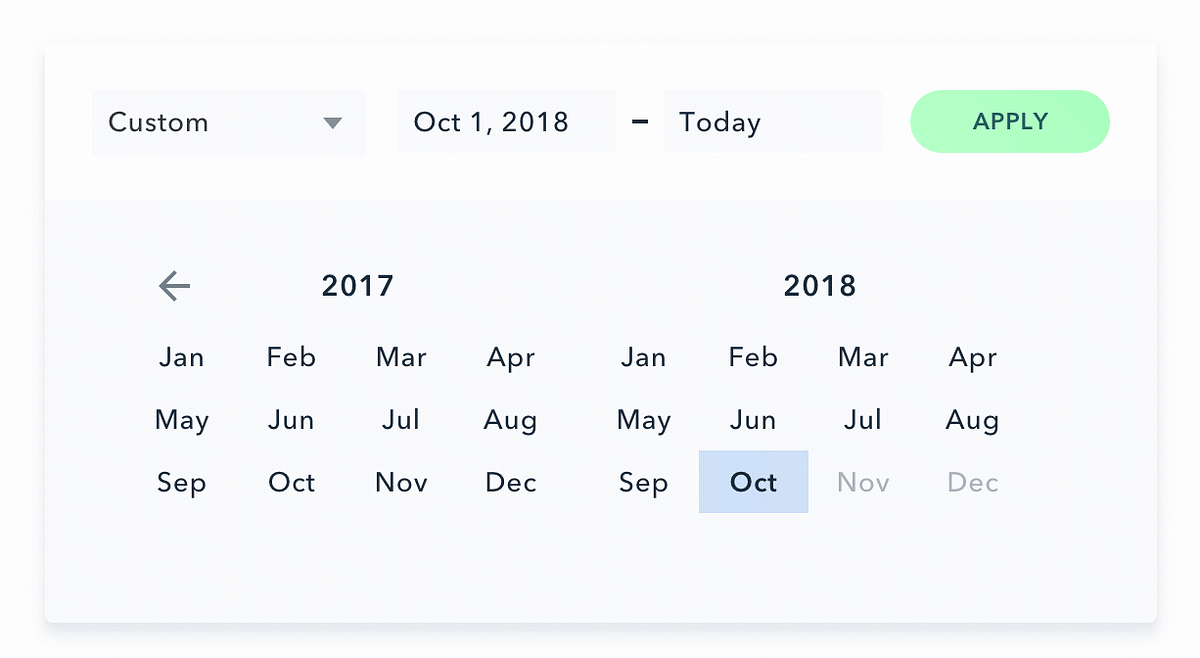
Task: Click Sep under 2018
Action: [x=643, y=482]
